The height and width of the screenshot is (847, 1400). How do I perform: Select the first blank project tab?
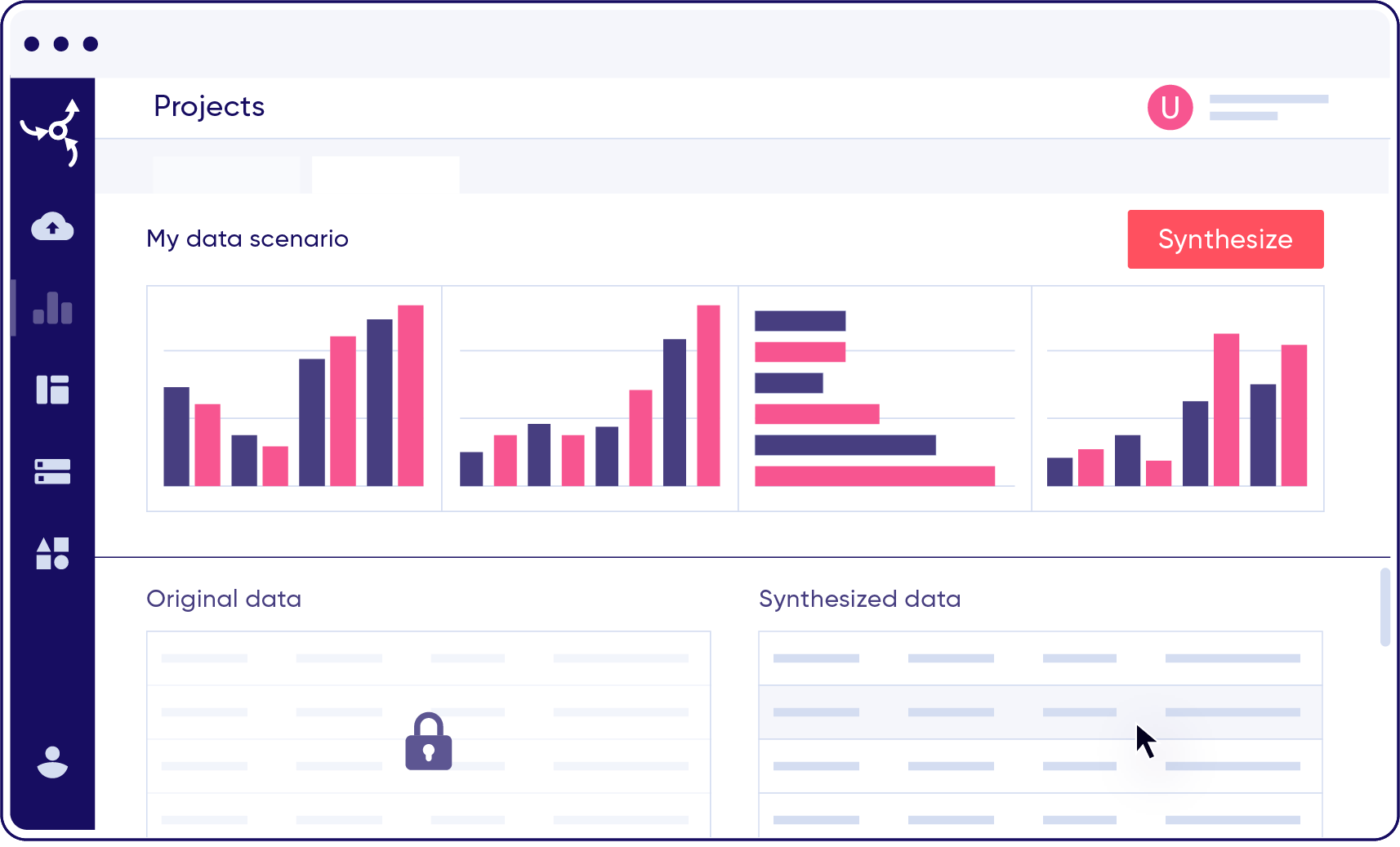[226, 175]
